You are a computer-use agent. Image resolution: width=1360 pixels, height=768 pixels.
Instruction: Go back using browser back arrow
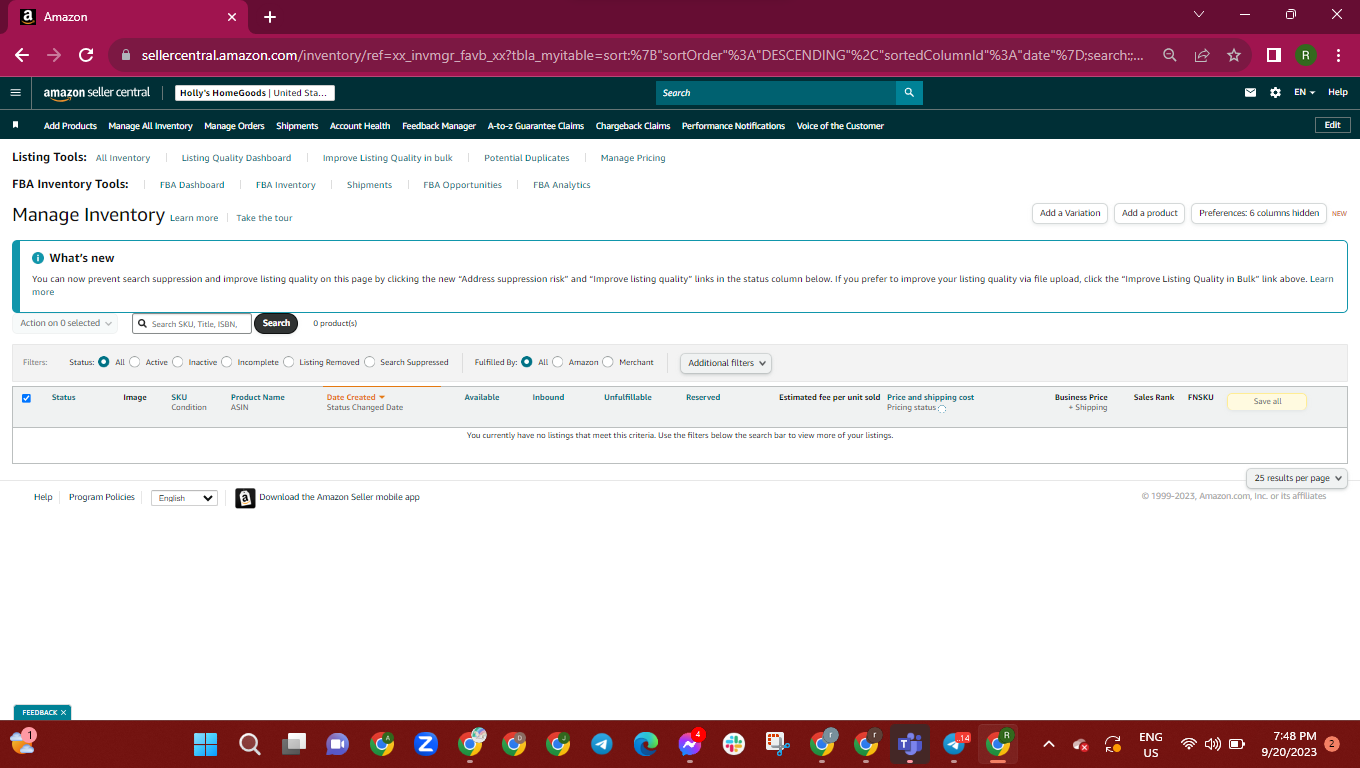(22, 55)
